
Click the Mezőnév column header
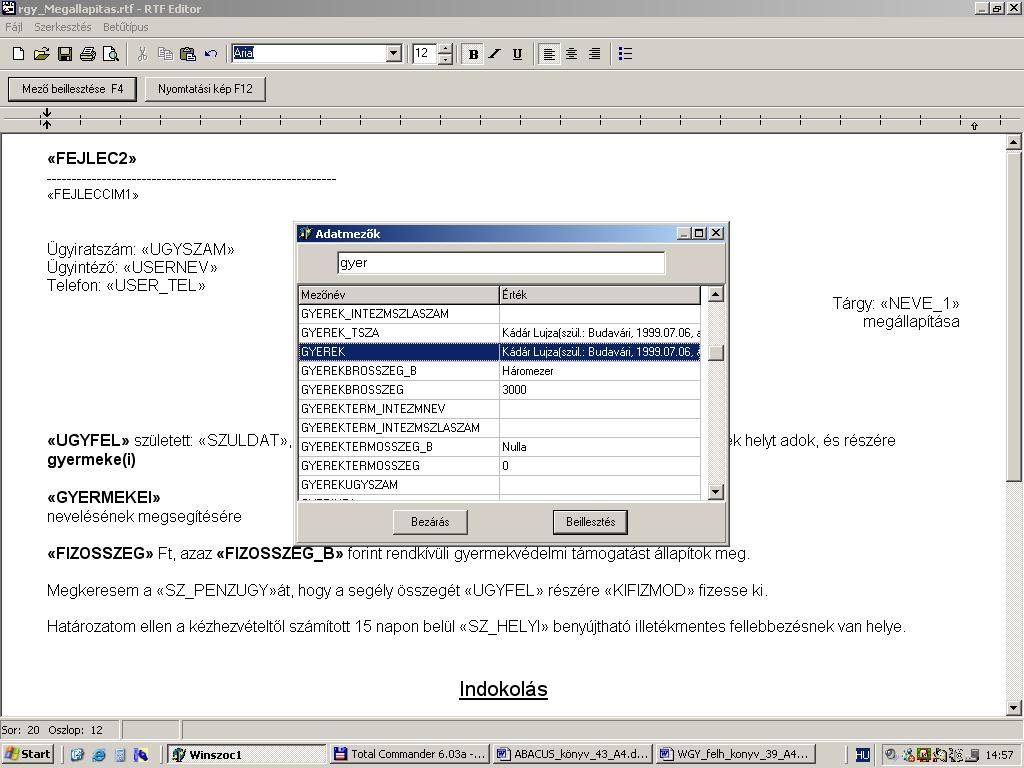pos(399,295)
